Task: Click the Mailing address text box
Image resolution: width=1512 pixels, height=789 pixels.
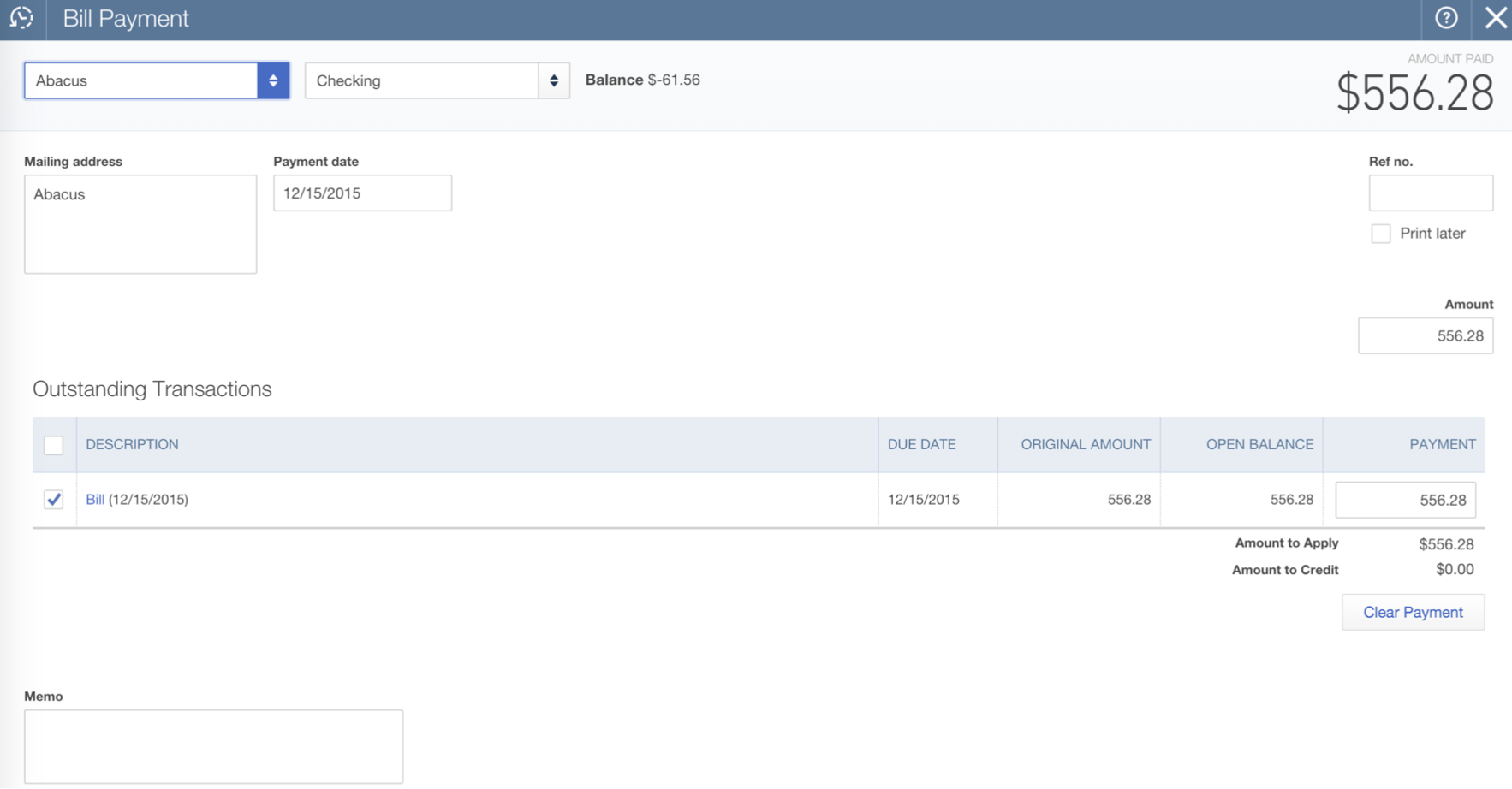Action: click(140, 224)
